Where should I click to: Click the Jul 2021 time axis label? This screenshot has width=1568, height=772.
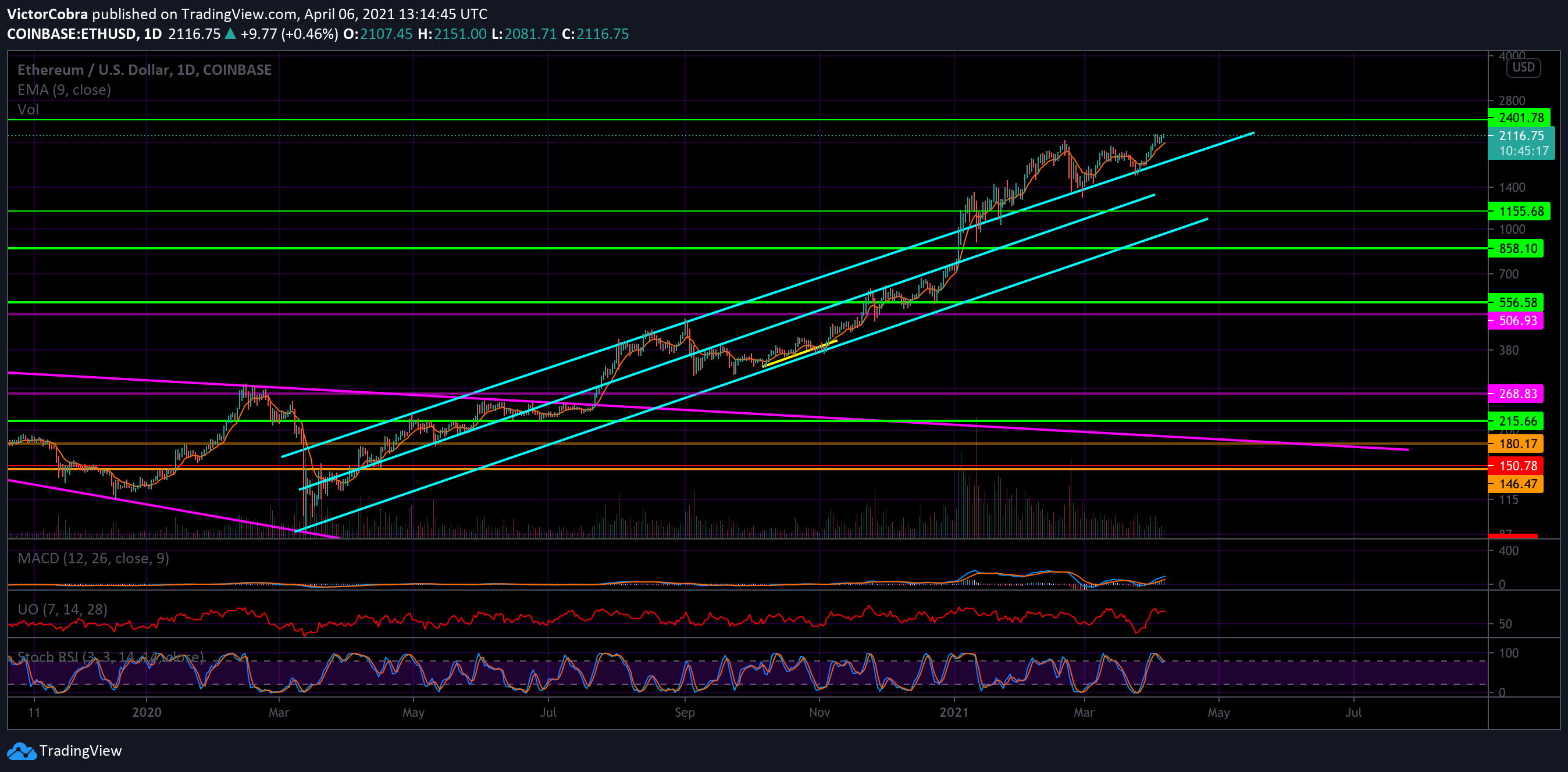[1353, 712]
